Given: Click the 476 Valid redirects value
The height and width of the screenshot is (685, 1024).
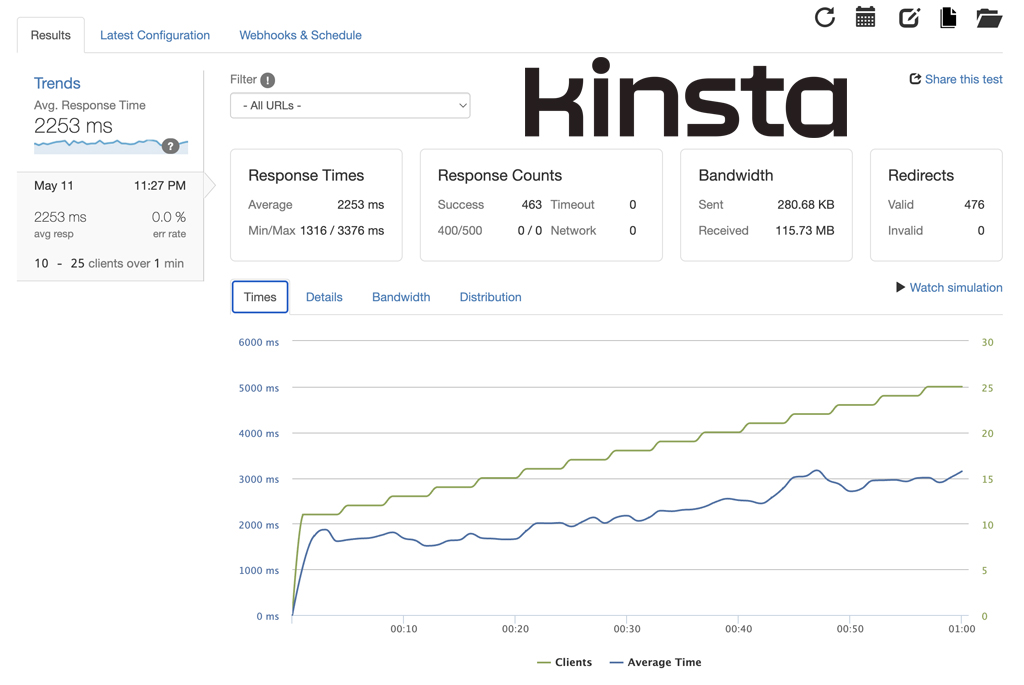Looking at the screenshot, I should coord(974,205).
